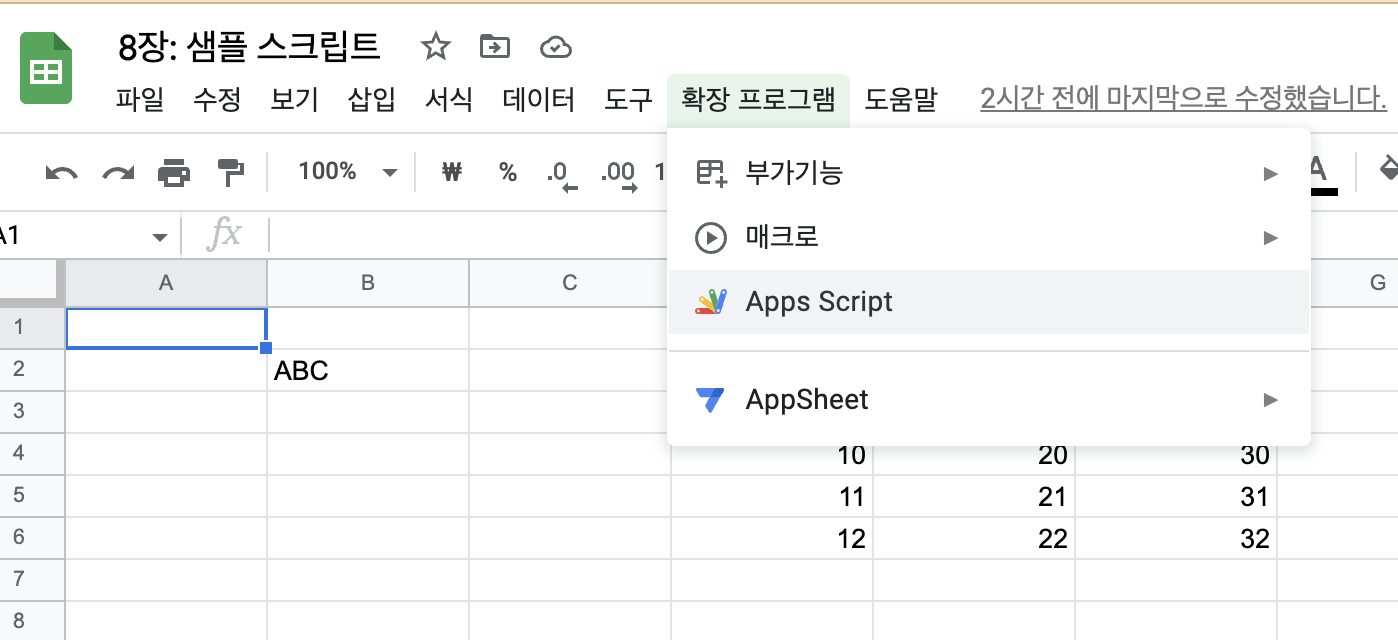Click the fx function icon

(224, 235)
